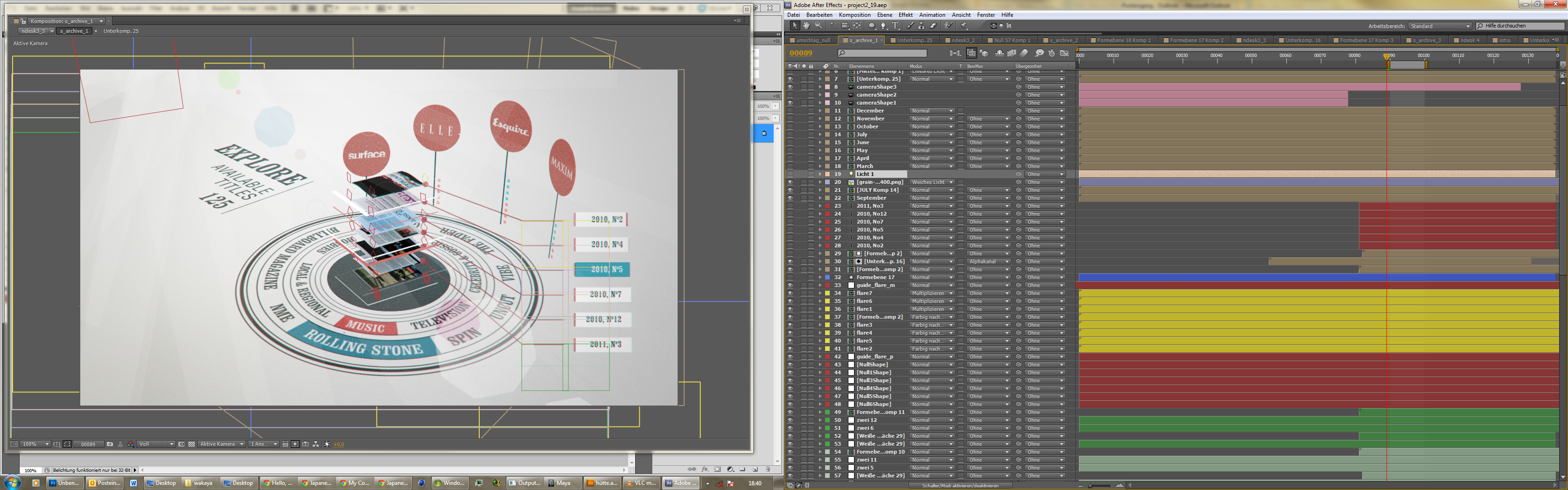Activate the Puppet Pin tool

click(964, 26)
